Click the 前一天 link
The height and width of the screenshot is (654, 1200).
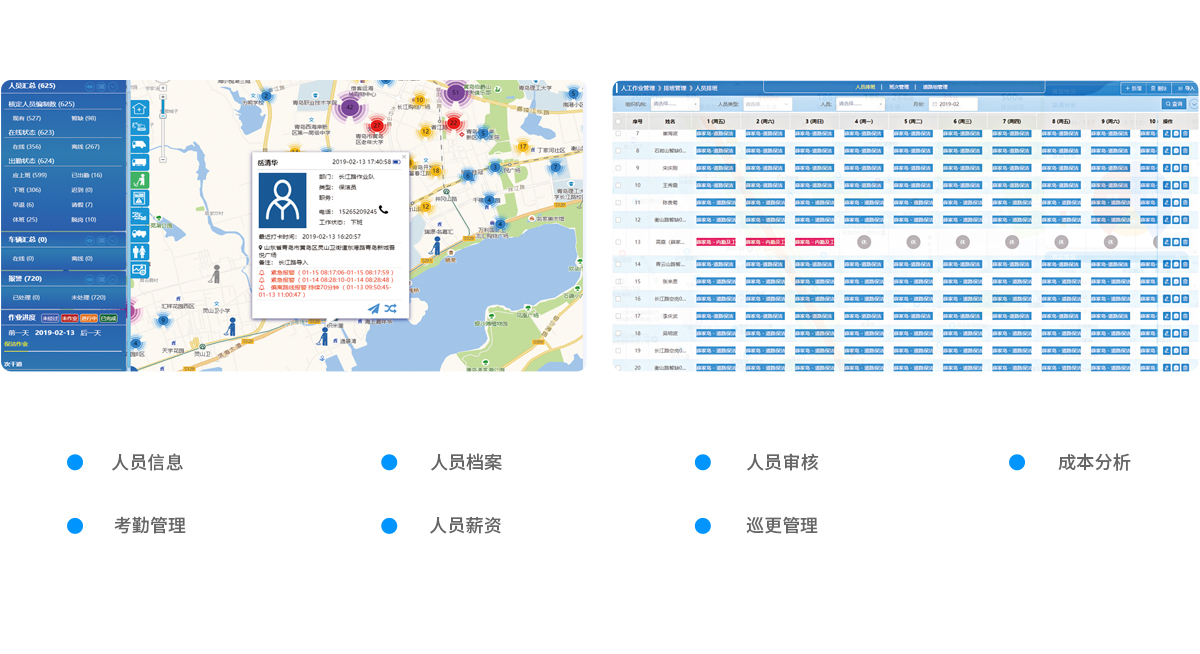[18, 333]
